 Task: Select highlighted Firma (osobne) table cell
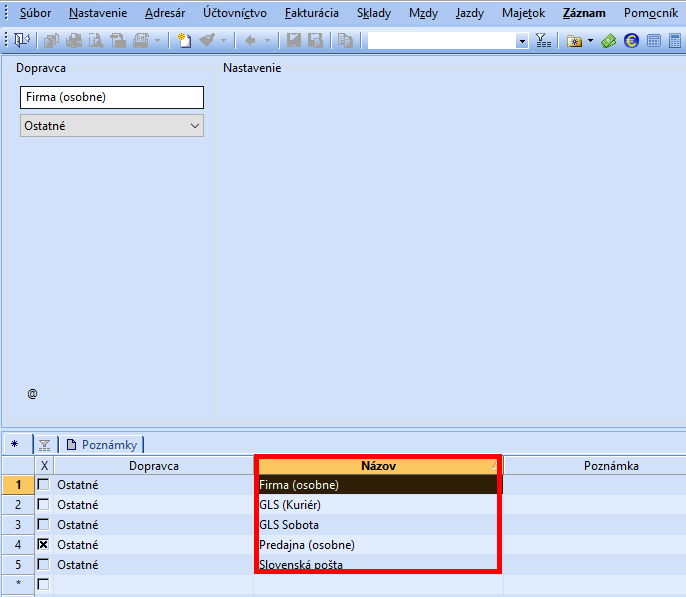(378, 485)
